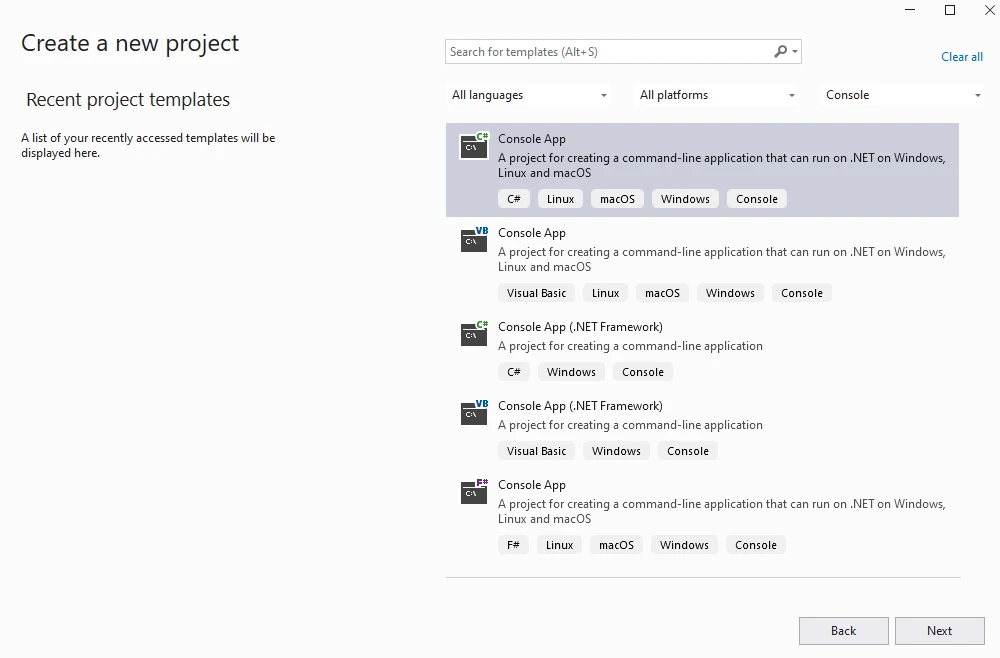Click the Linux tag on the F# template
Viewport: 1000px width, 658px height.
(559, 545)
